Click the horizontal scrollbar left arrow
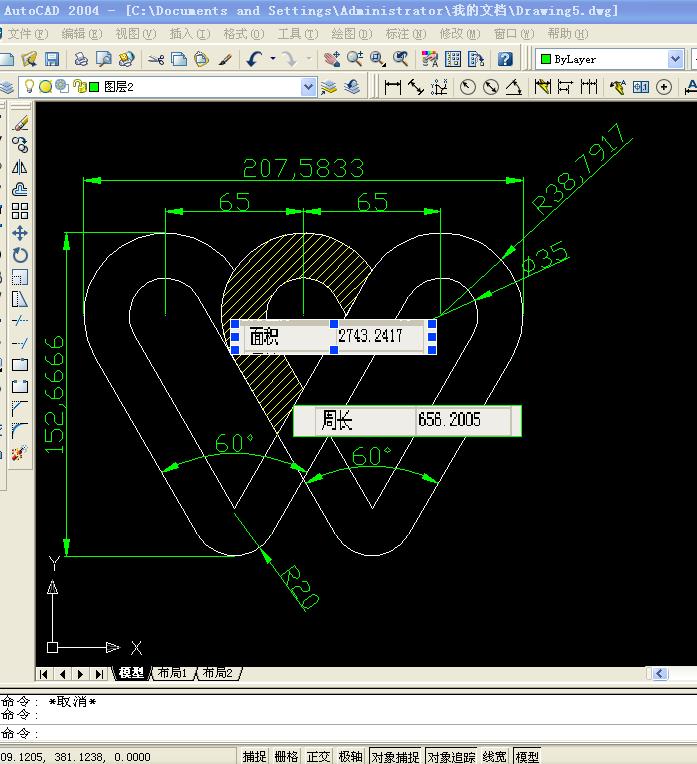 click(x=659, y=673)
